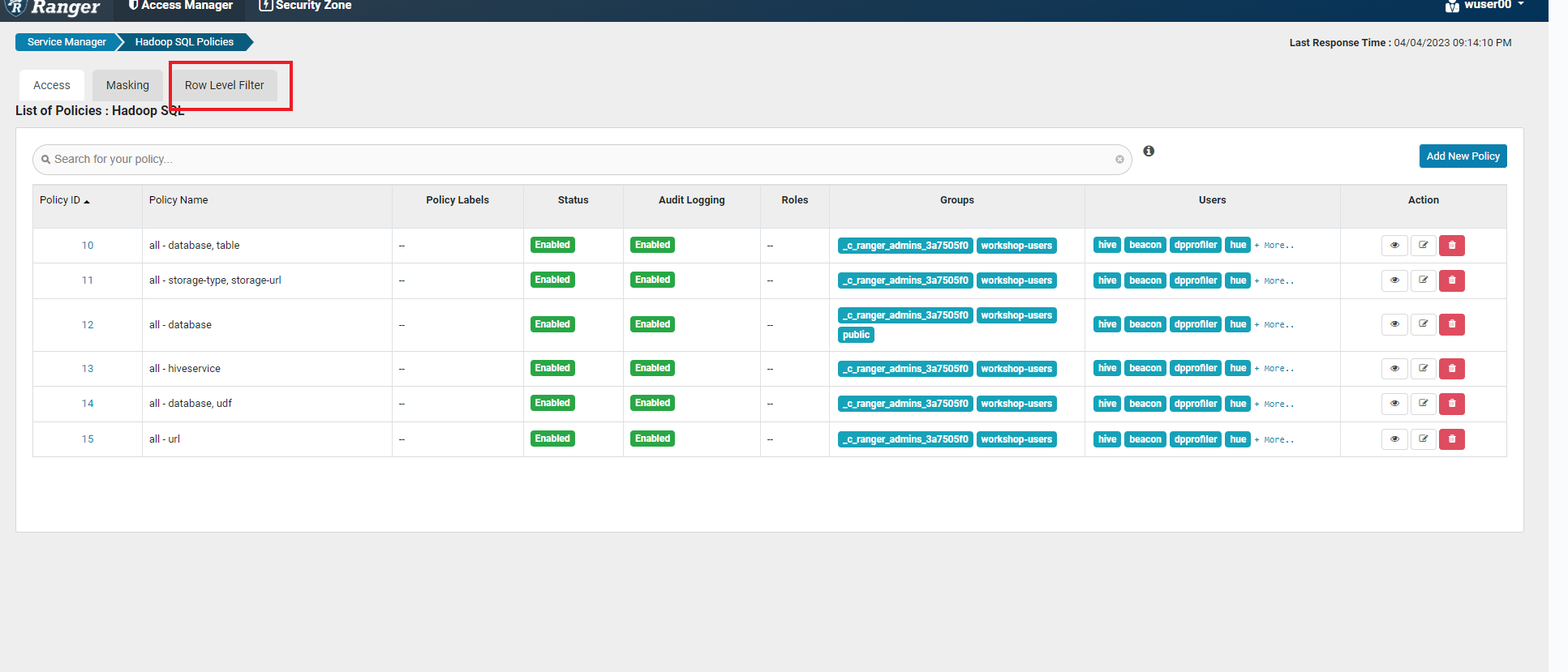The image size is (1568, 672).
Task: View policy 10 details with eye icon
Action: (x=1394, y=246)
